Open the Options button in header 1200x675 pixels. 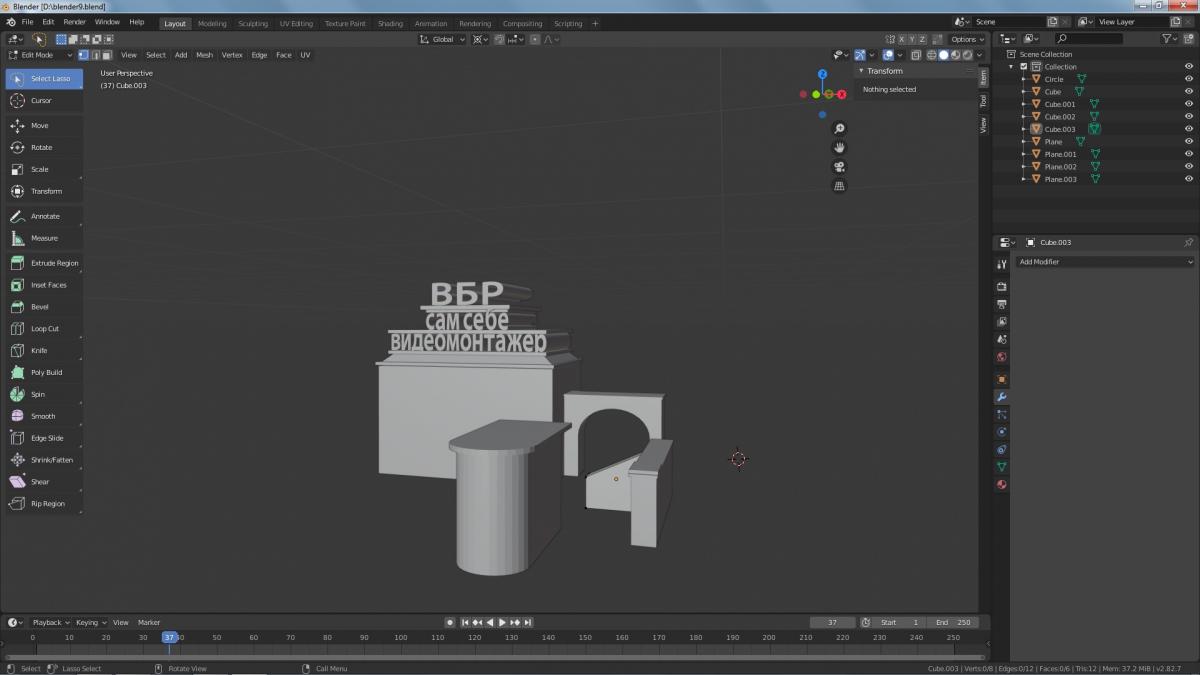pyautogui.click(x=967, y=40)
